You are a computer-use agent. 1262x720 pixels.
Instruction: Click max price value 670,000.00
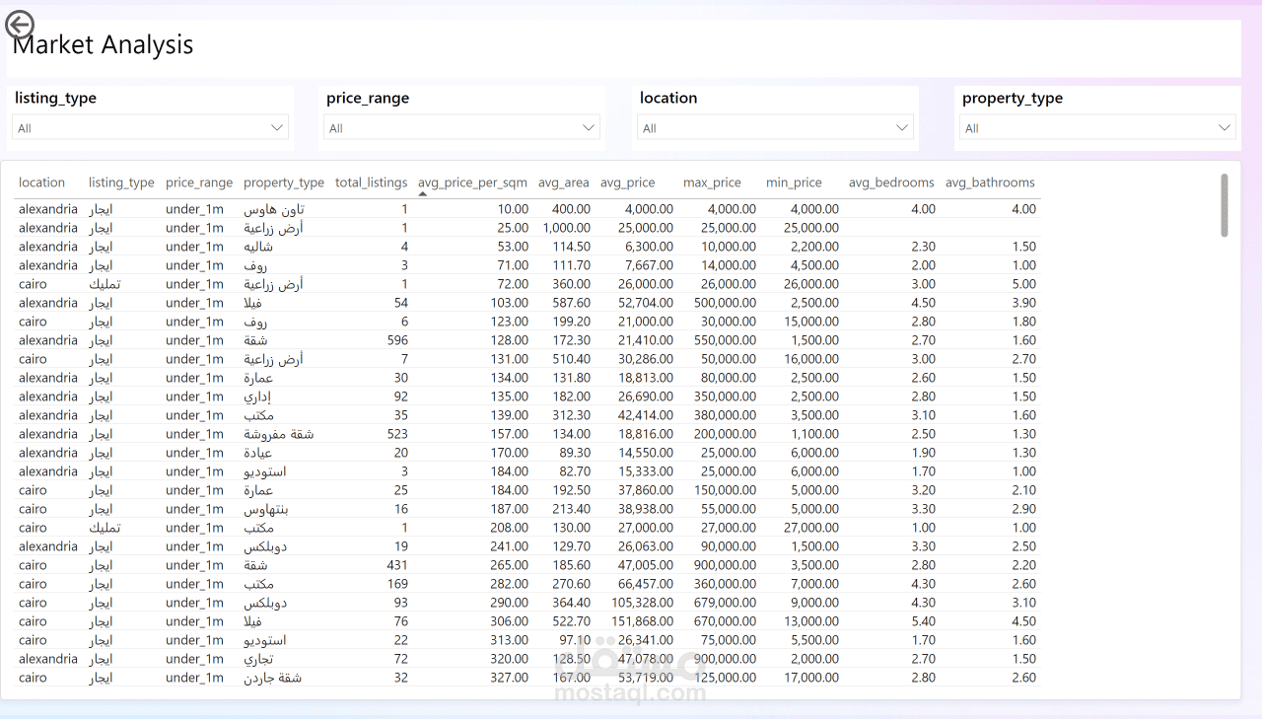(726, 621)
